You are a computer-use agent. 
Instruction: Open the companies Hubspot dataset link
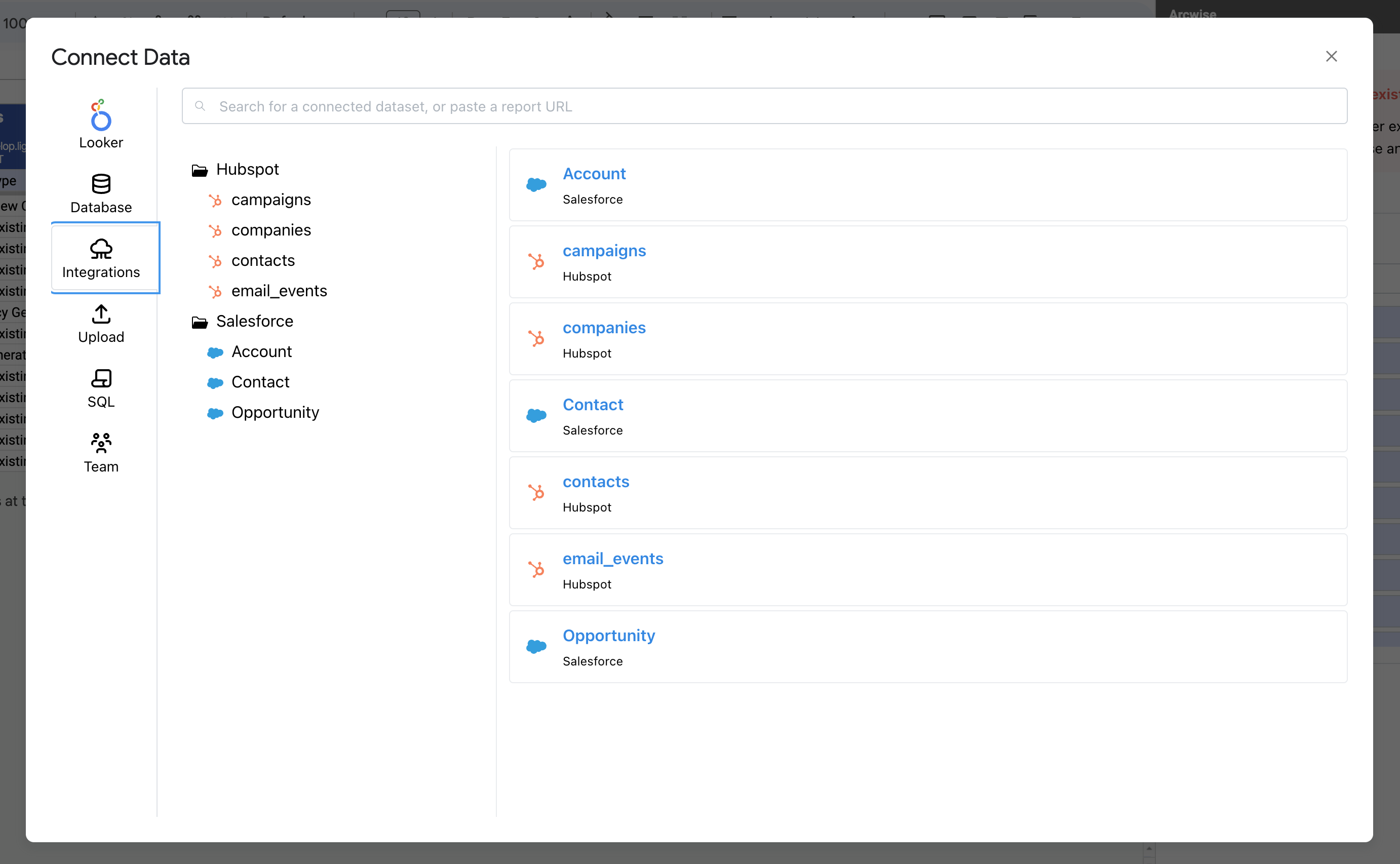(x=604, y=328)
